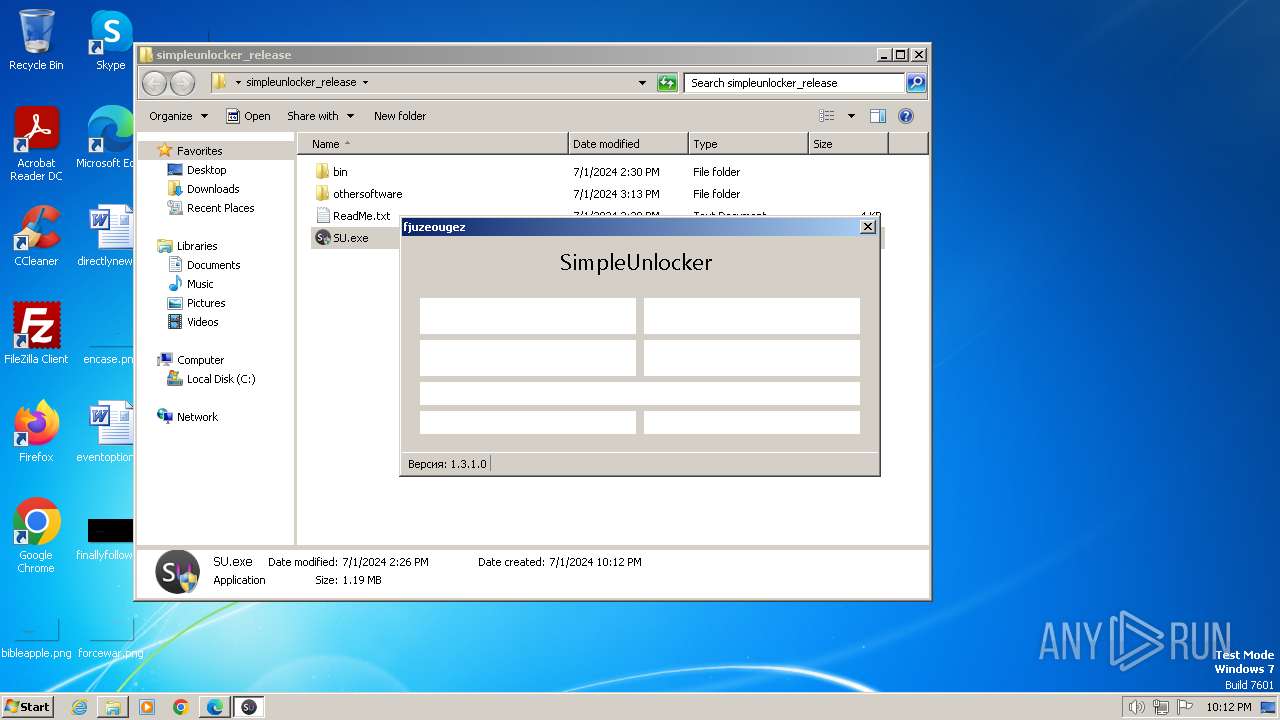Open Windows Media Player taskbar icon
Screen dimensions: 1280x720
tap(147, 707)
